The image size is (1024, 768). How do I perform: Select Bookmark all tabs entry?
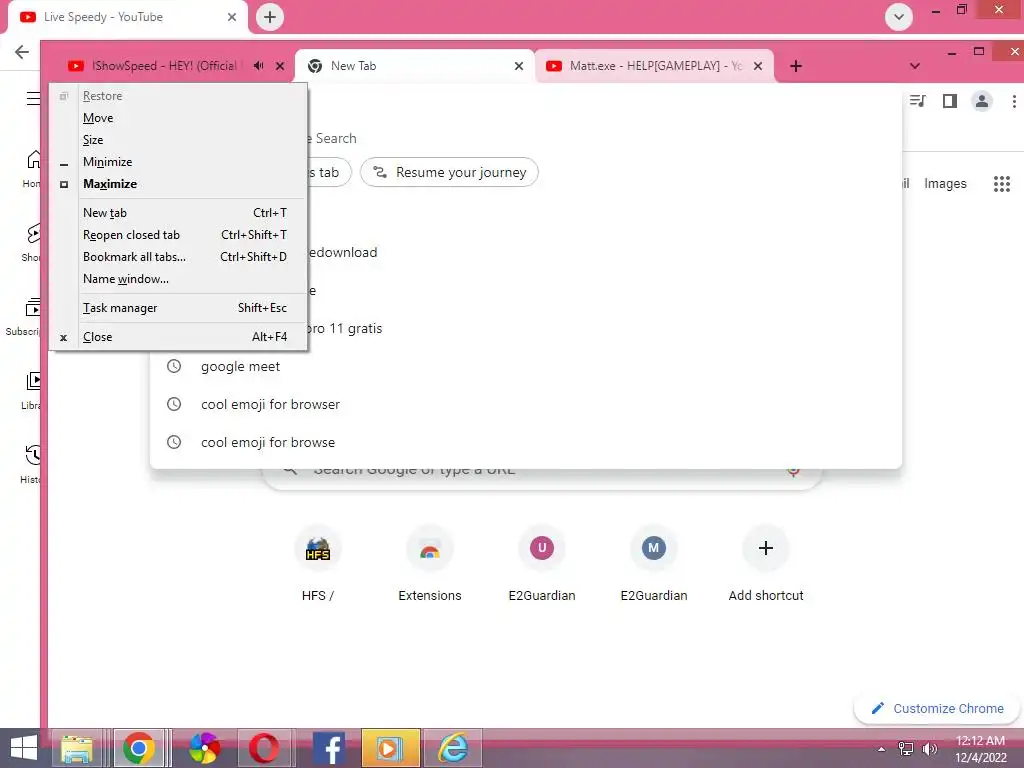pyautogui.click(x=178, y=257)
